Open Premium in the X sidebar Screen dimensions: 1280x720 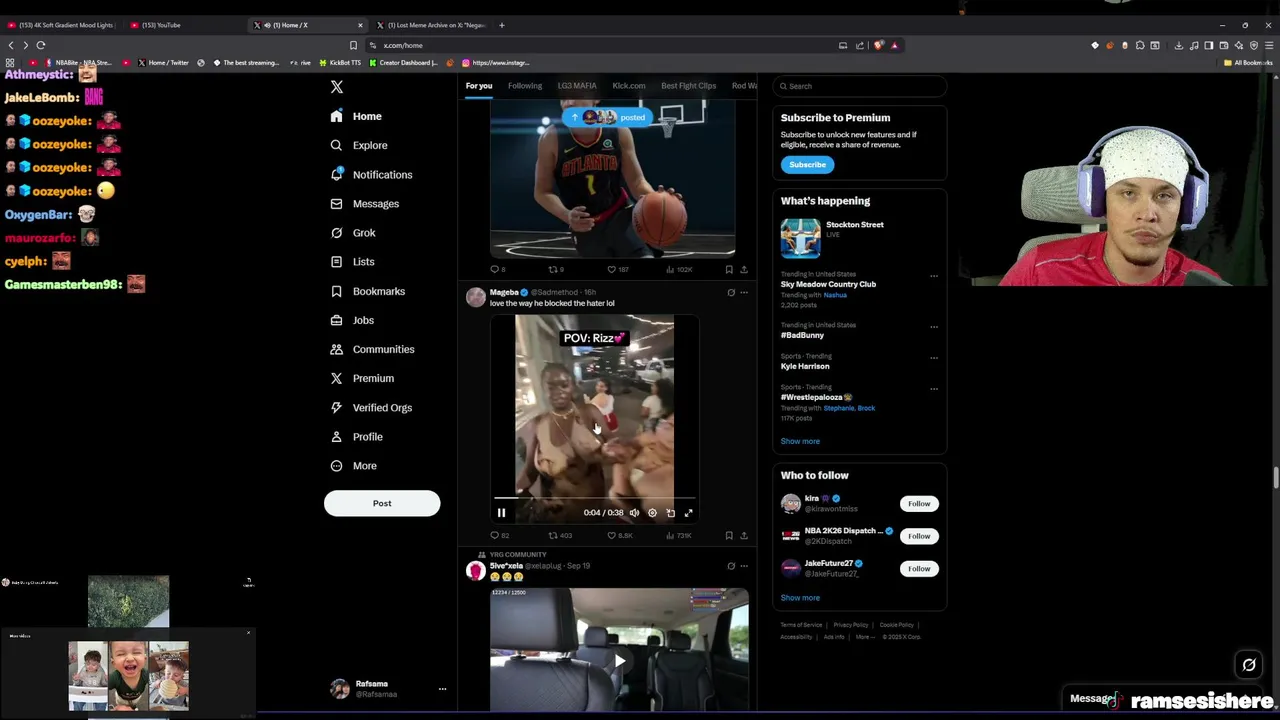(x=361, y=378)
